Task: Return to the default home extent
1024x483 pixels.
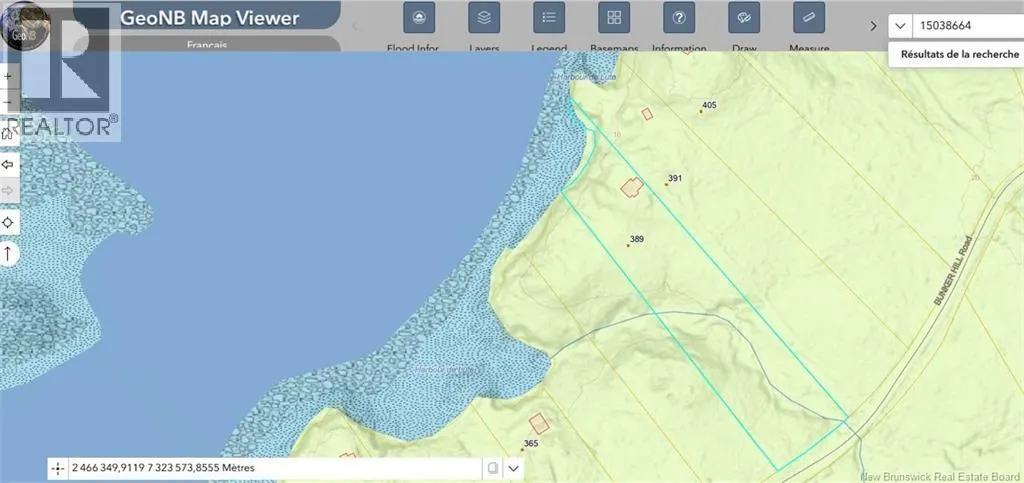Action: (x=8, y=134)
